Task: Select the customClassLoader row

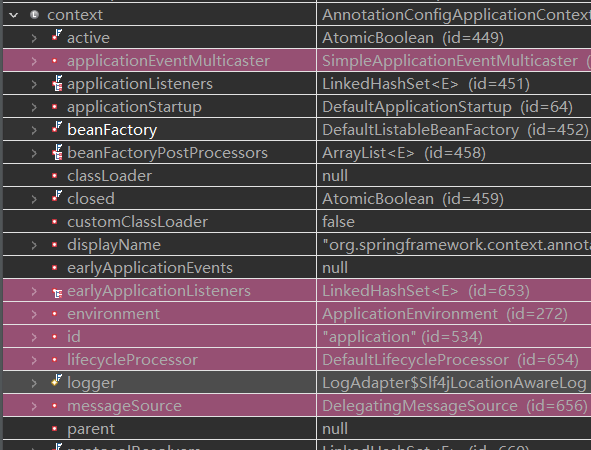Action: point(297,222)
